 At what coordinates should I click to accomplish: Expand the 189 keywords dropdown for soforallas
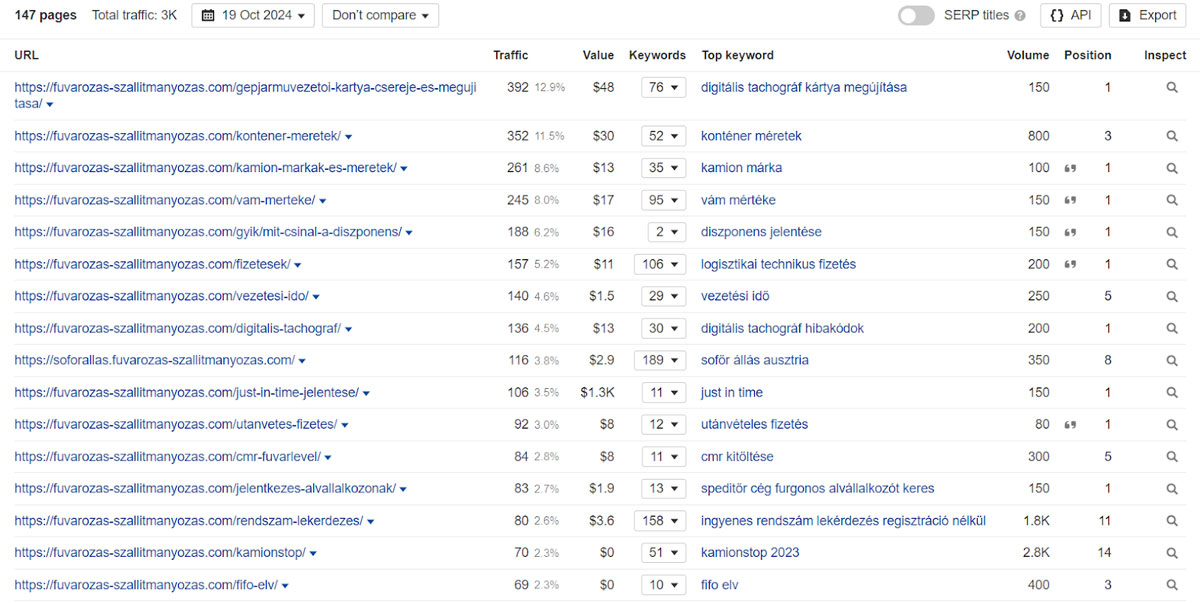pyautogui.click(x=660, y=360)
